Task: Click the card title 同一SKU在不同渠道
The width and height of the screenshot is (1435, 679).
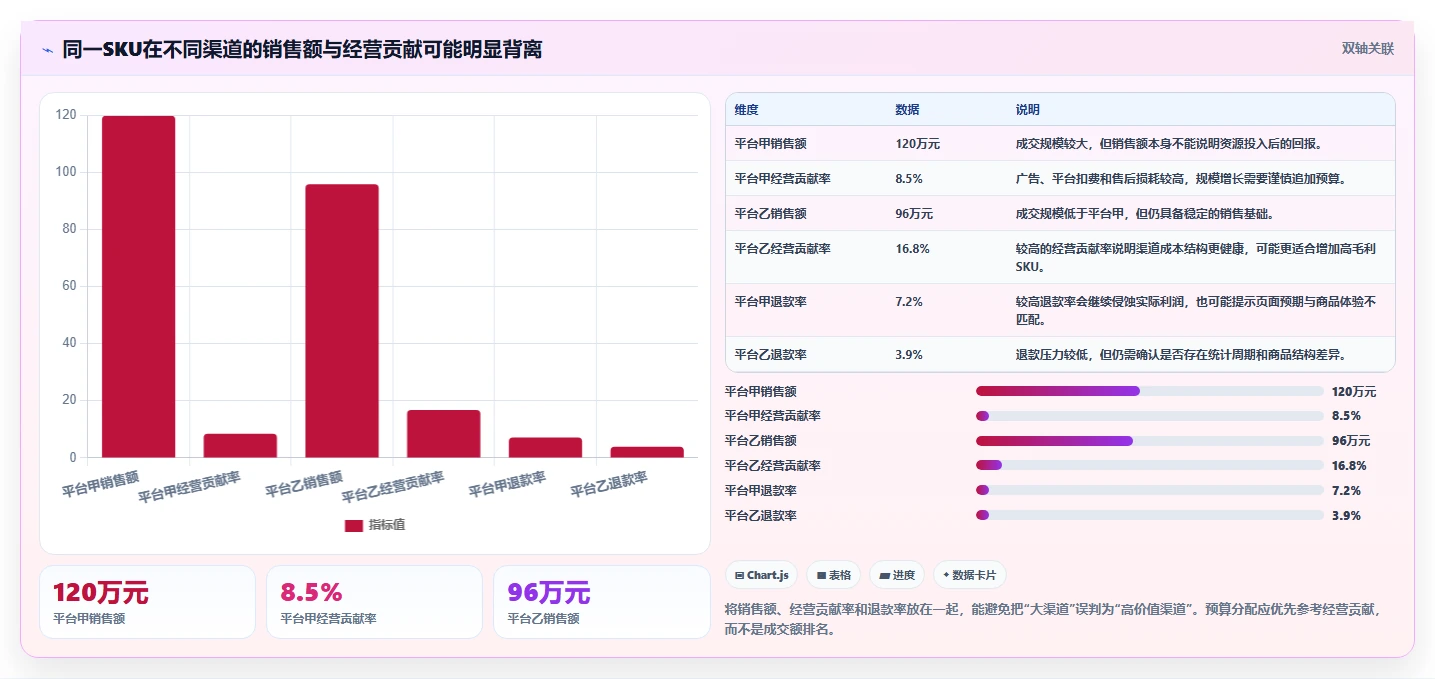Action: 302,49
